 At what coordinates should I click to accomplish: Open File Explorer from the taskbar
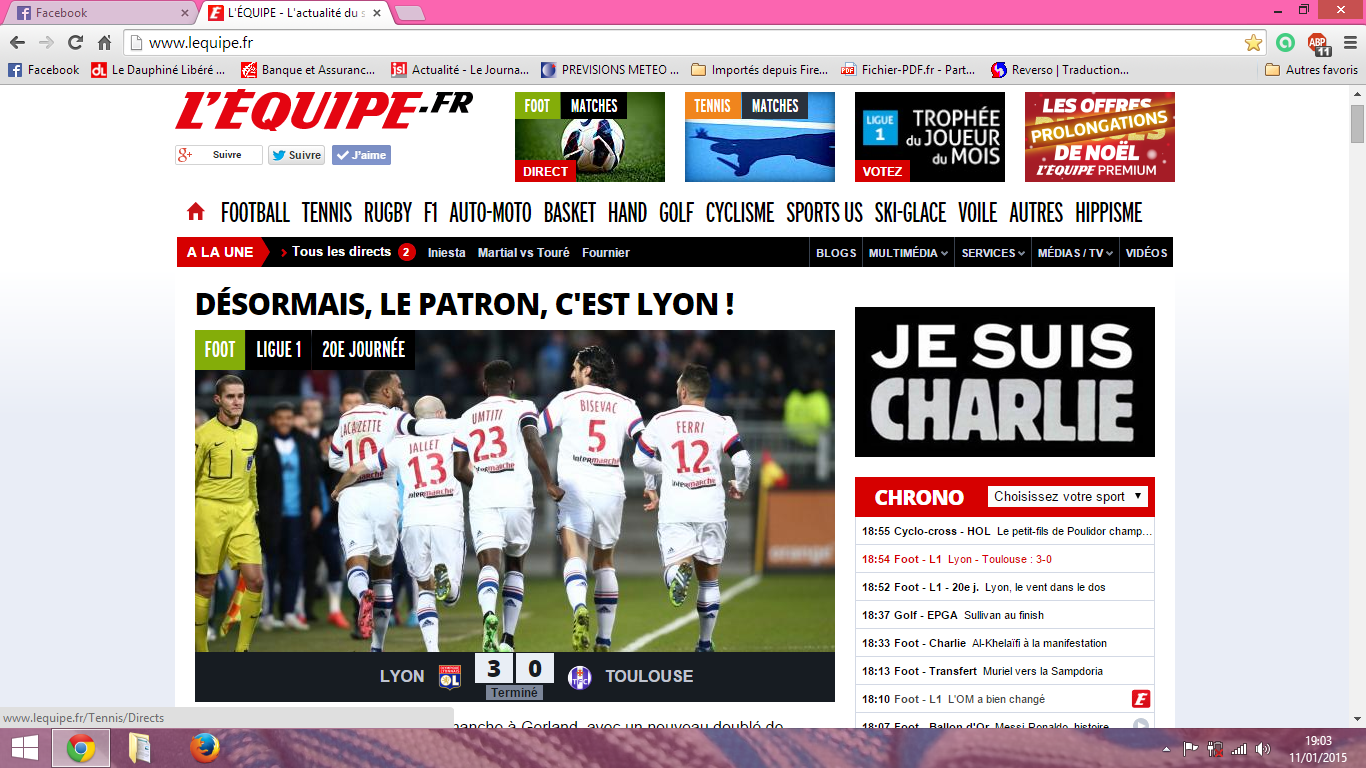coord(140,747)
